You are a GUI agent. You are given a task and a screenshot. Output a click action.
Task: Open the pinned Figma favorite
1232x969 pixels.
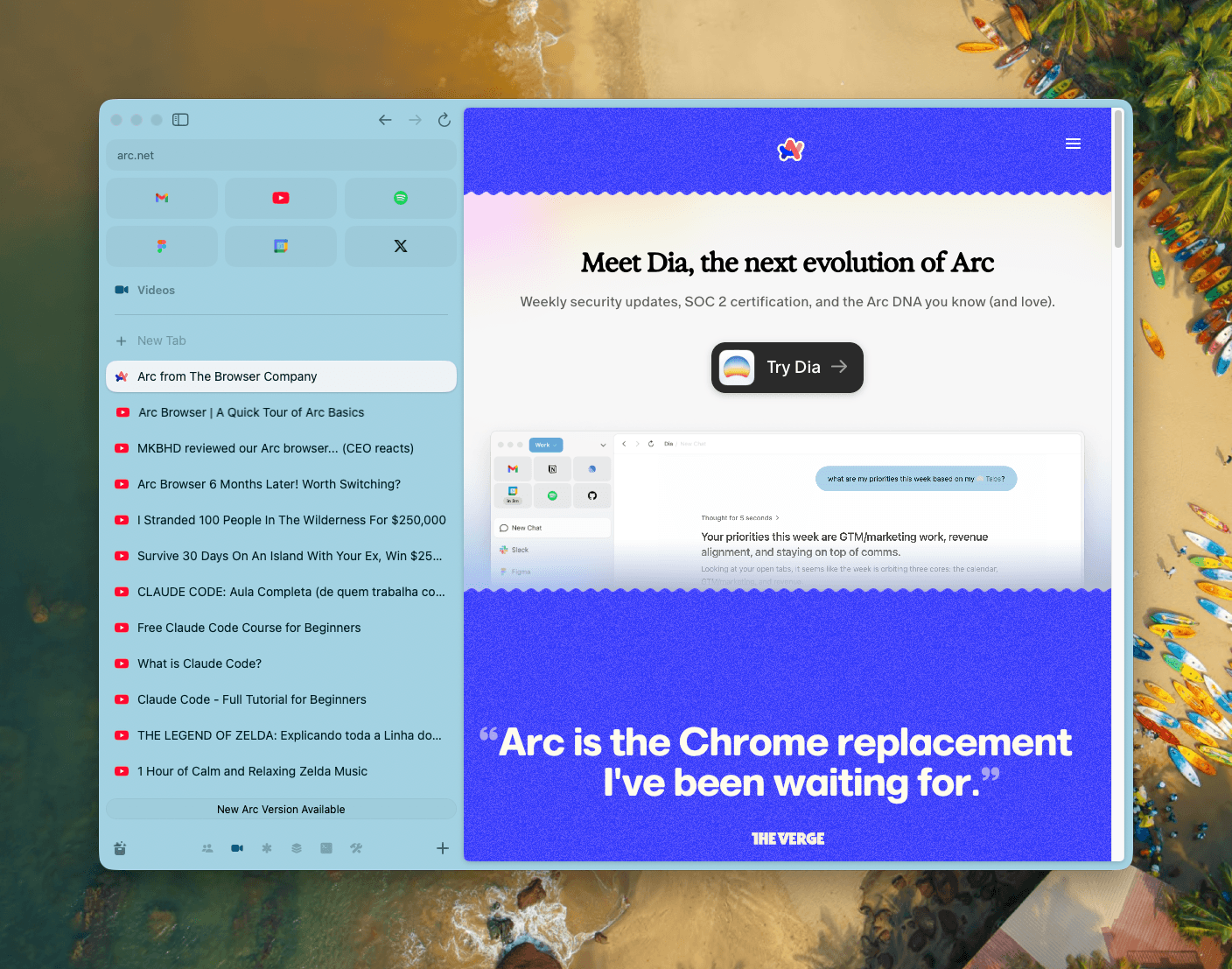(162, 246)
